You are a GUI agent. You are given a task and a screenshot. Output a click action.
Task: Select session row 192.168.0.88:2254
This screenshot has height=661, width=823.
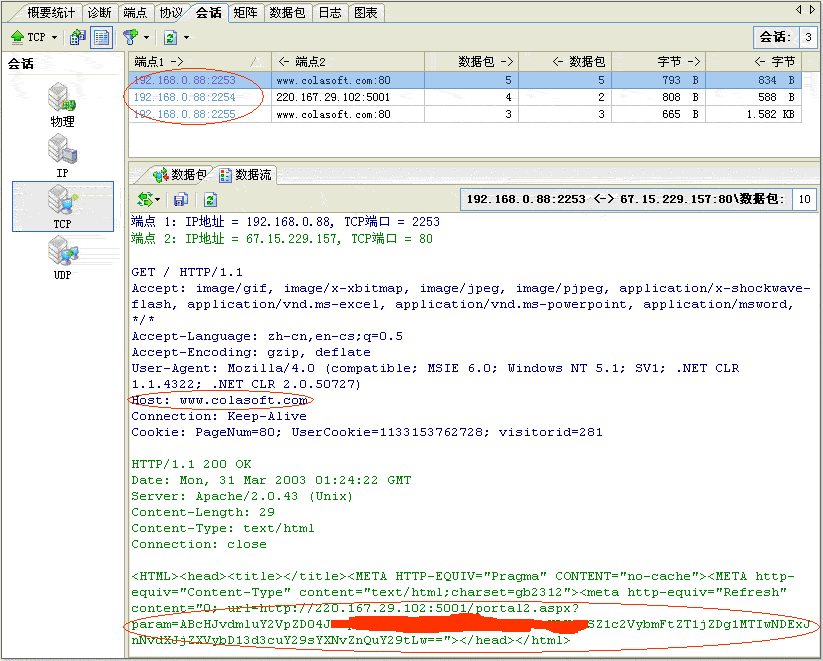pyautogui.click(x=465, y=97)
